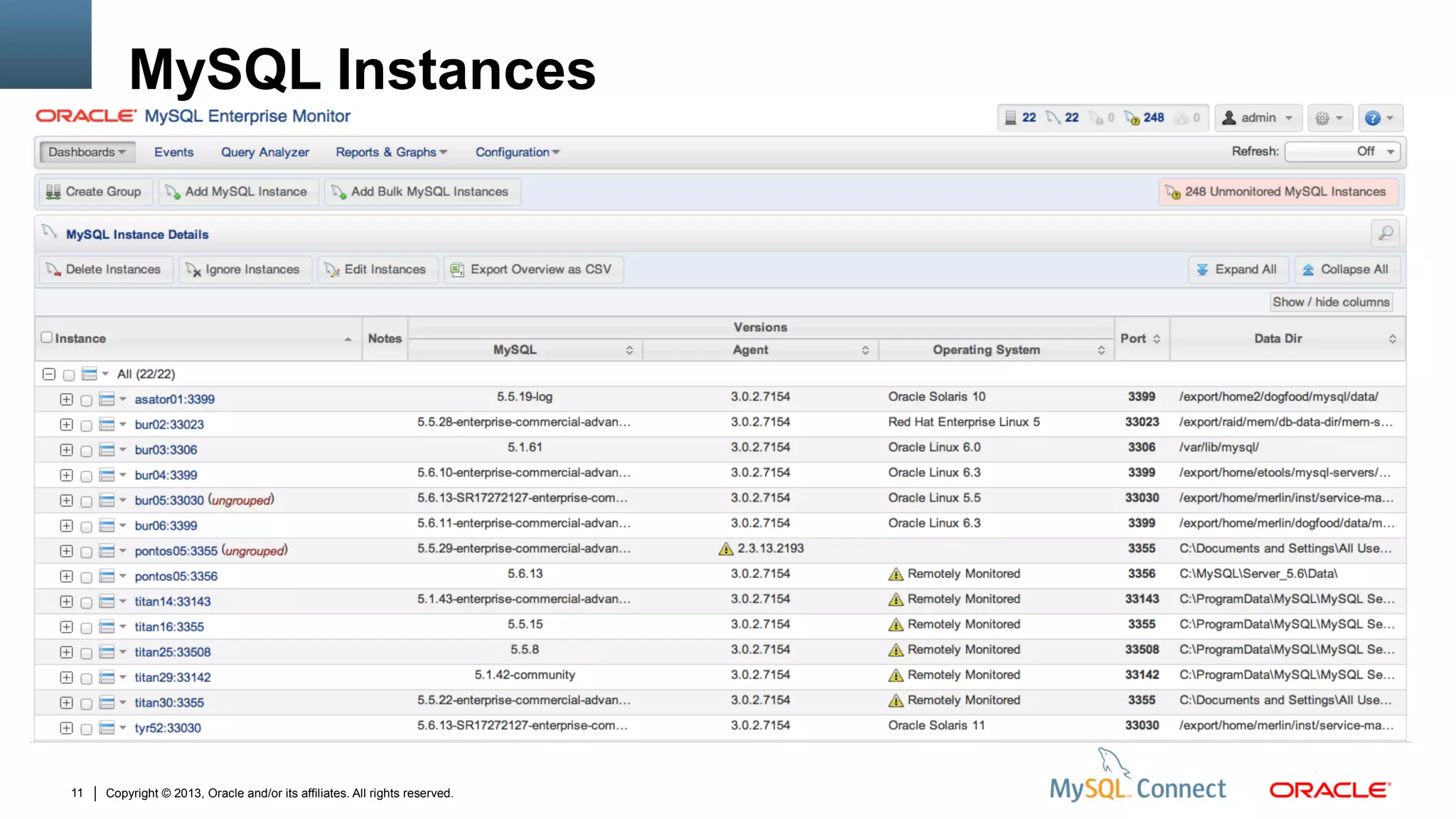The image size is (1456, 819).
Task: Expand the pontos05:3356 row
Action: 66,577
